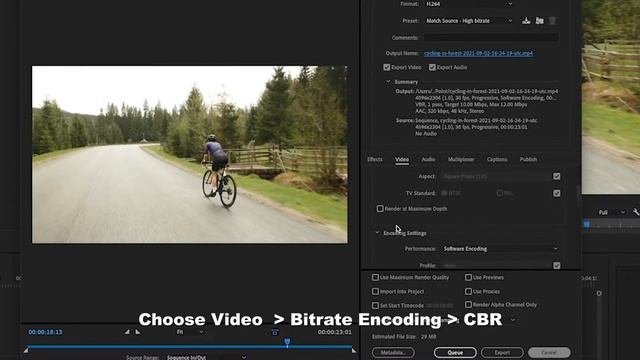Enable Import Into Project checkbox
The image size is (640, 360).
[x=375, y=291]
